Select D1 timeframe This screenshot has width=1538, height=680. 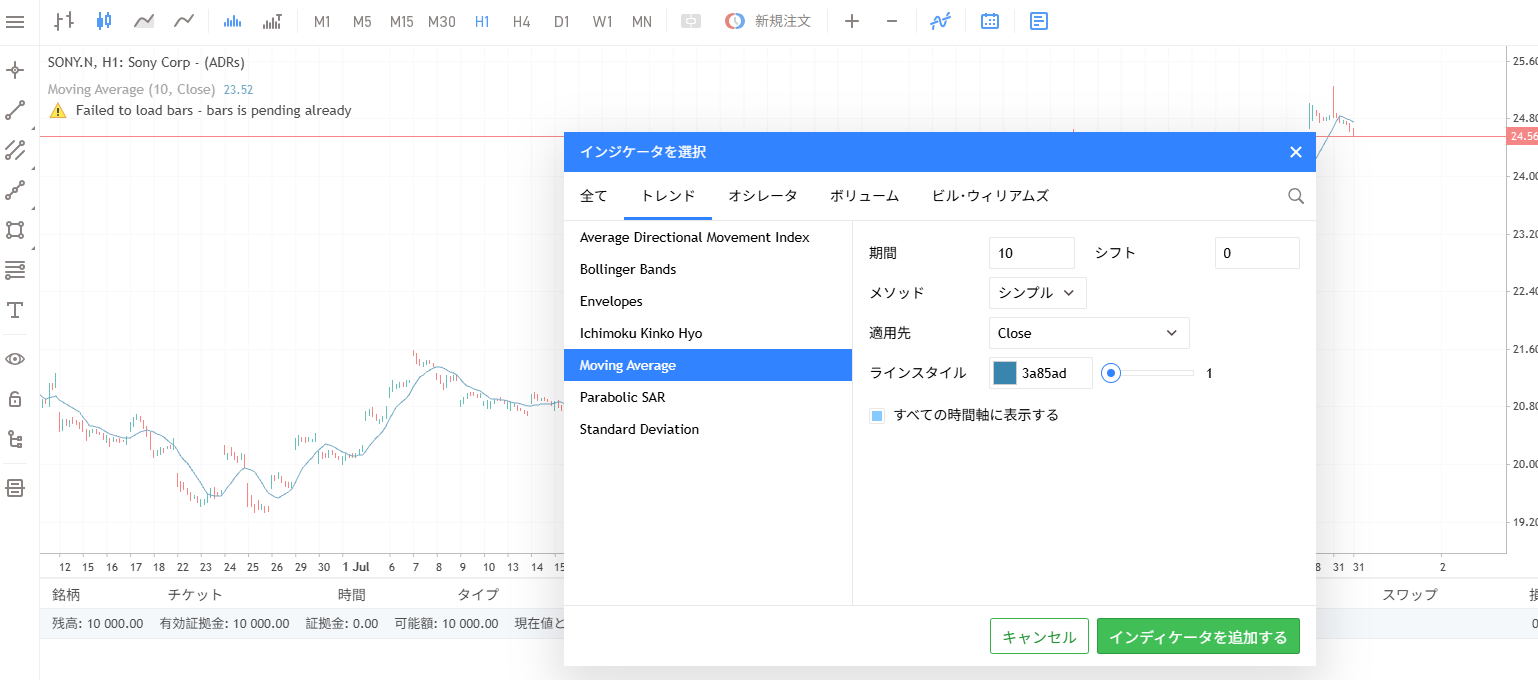[x=562, y=21]
